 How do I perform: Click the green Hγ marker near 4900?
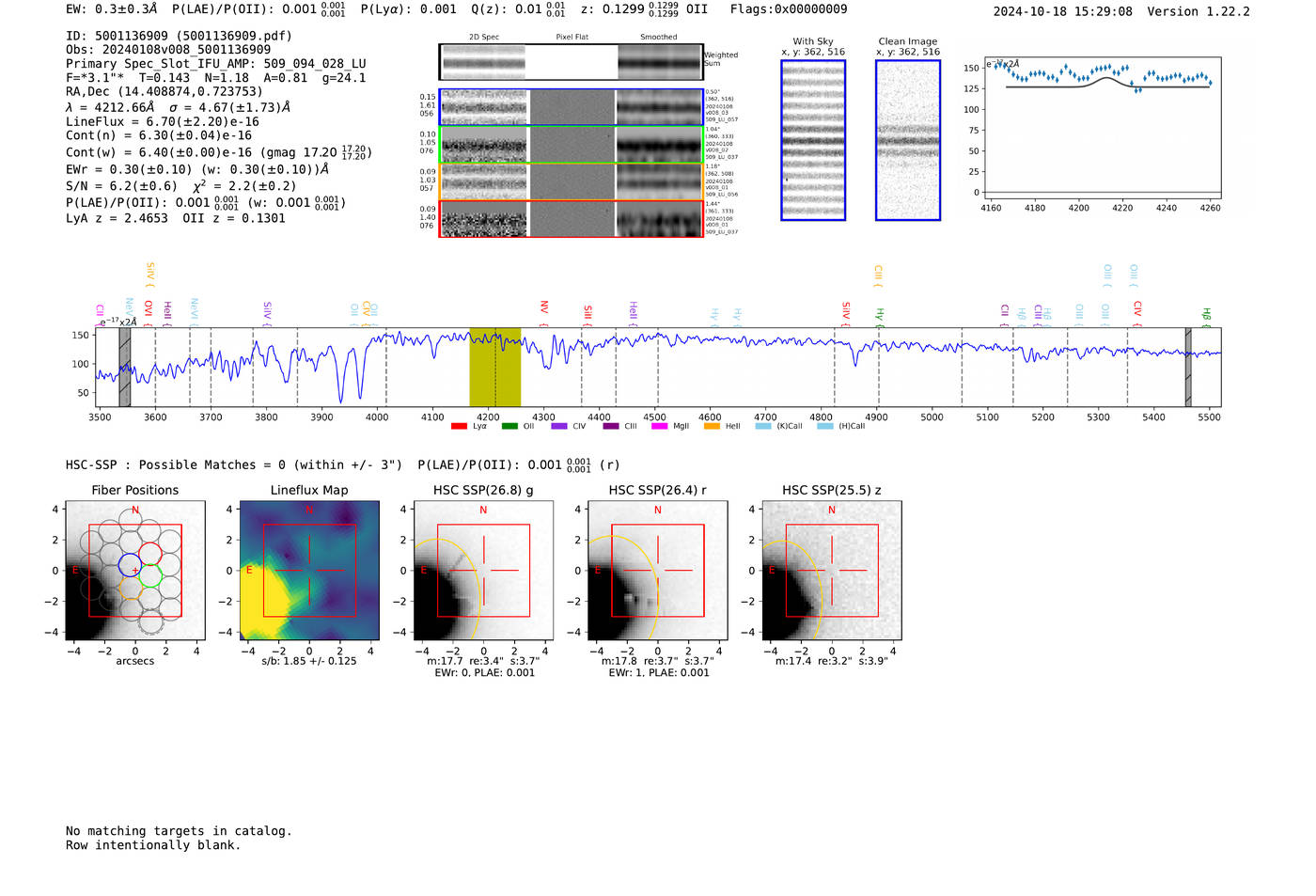tap(880, 316)
